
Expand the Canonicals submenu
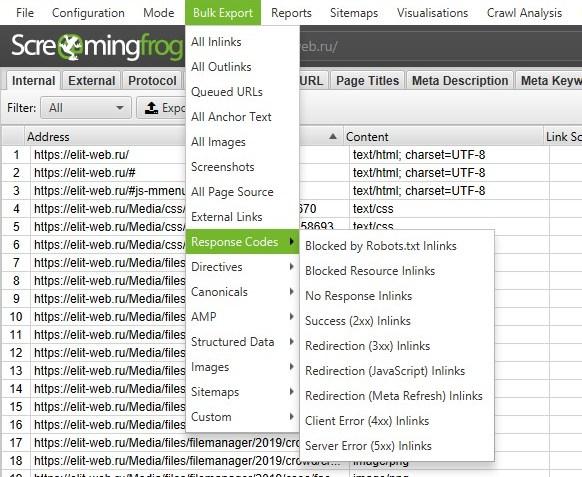(242, 292)
